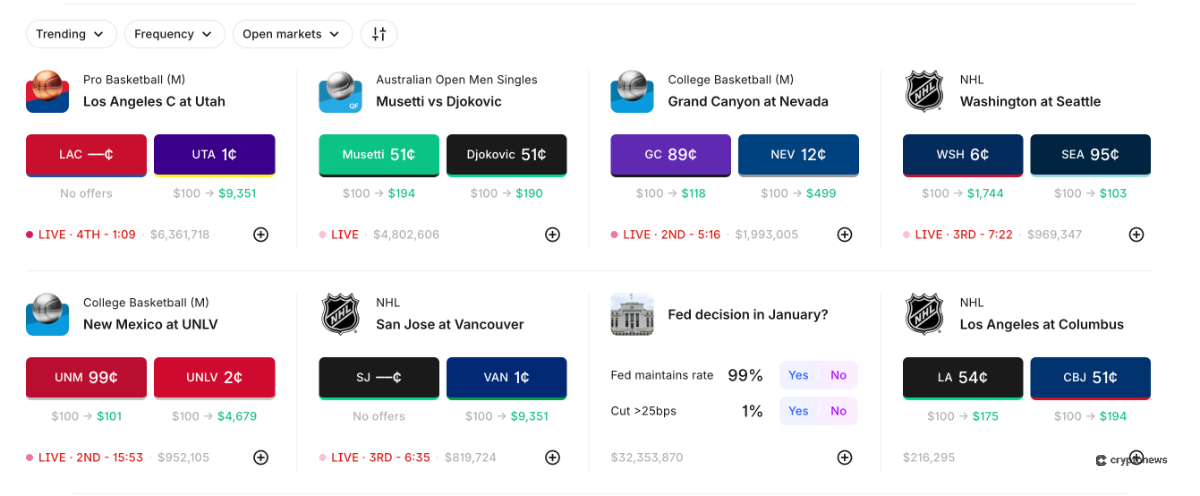Buy the Musetti 51¢ option

point(379,155)
